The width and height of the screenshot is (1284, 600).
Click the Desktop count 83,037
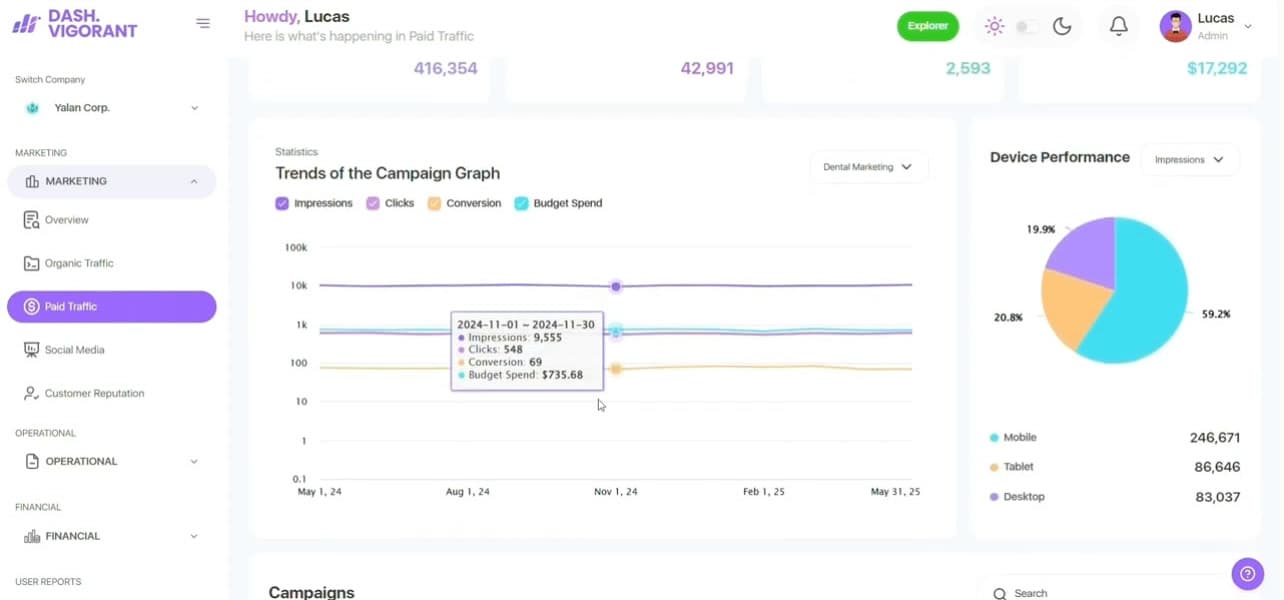click(1217, 497)
